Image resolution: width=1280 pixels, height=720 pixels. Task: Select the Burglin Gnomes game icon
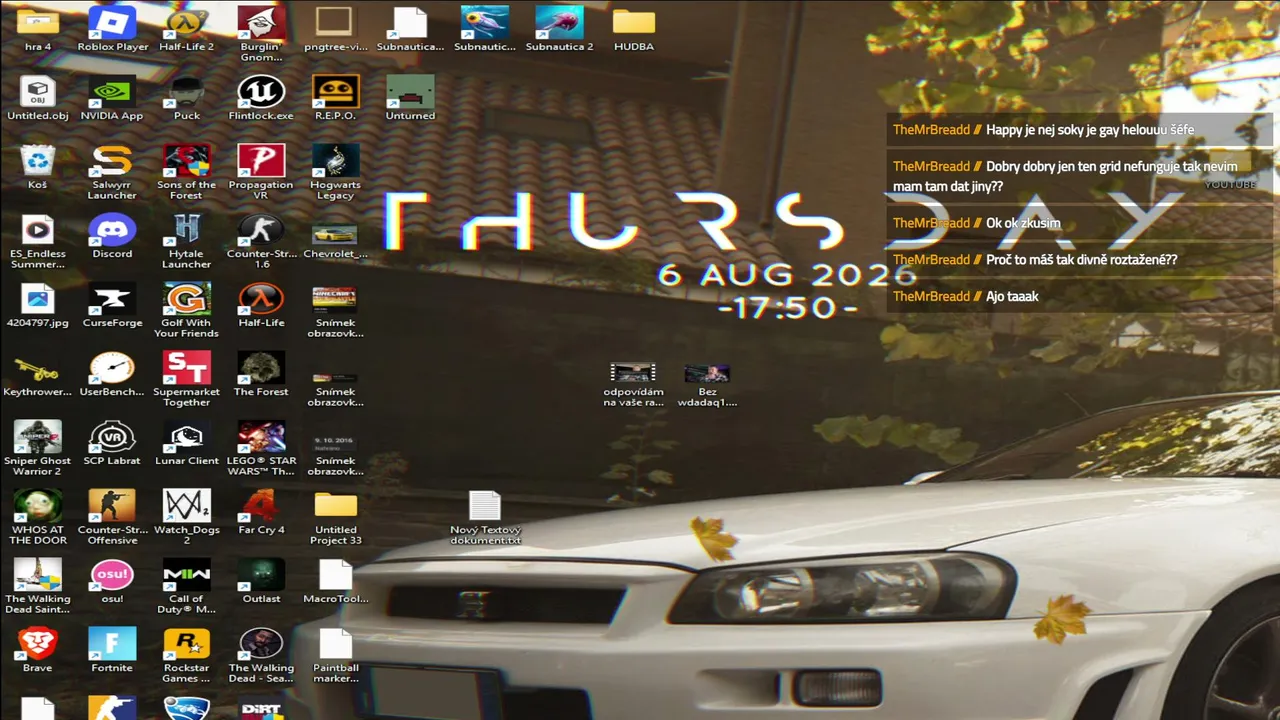tap(261, 34)
